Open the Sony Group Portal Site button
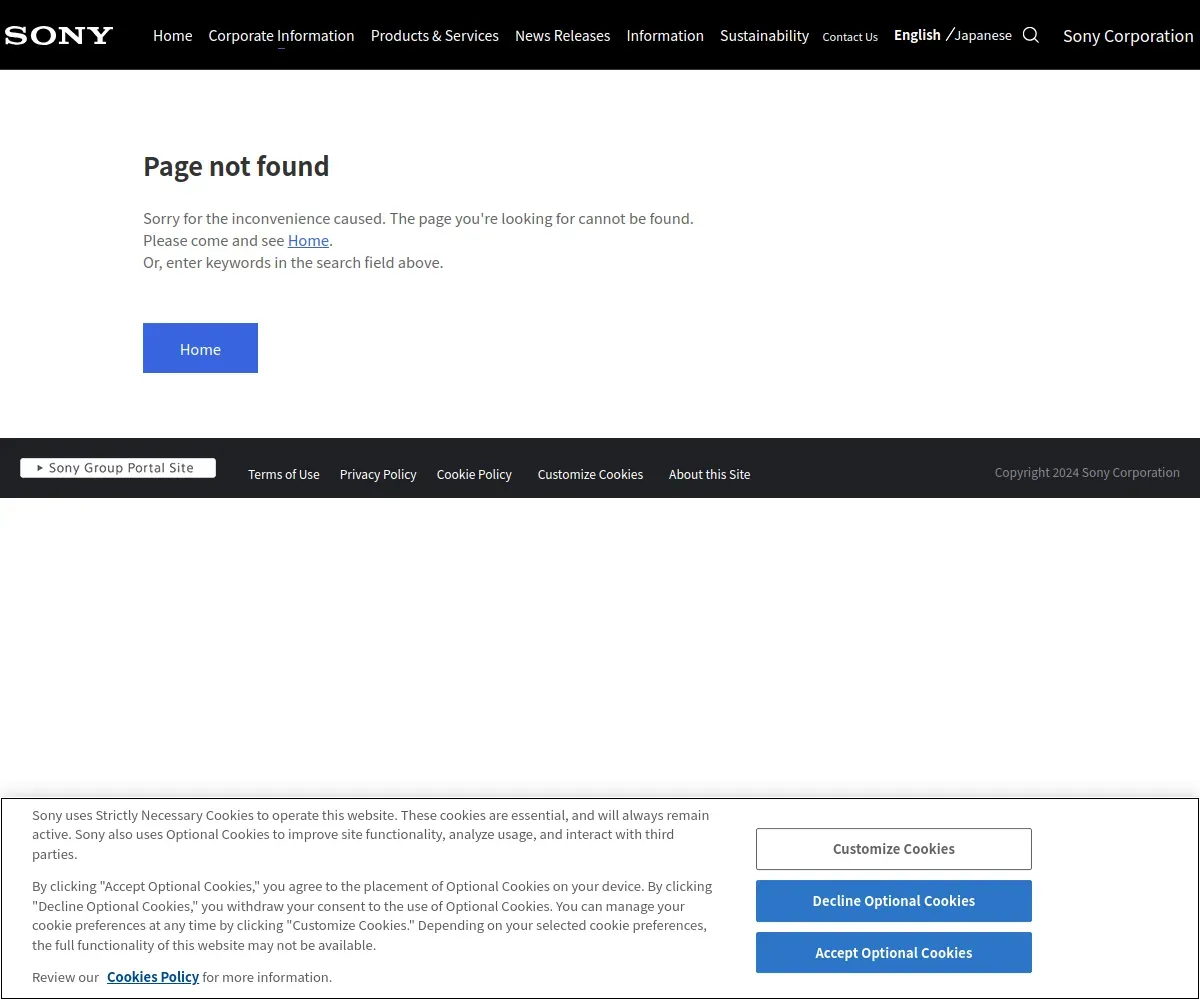 tap(118, 468)
